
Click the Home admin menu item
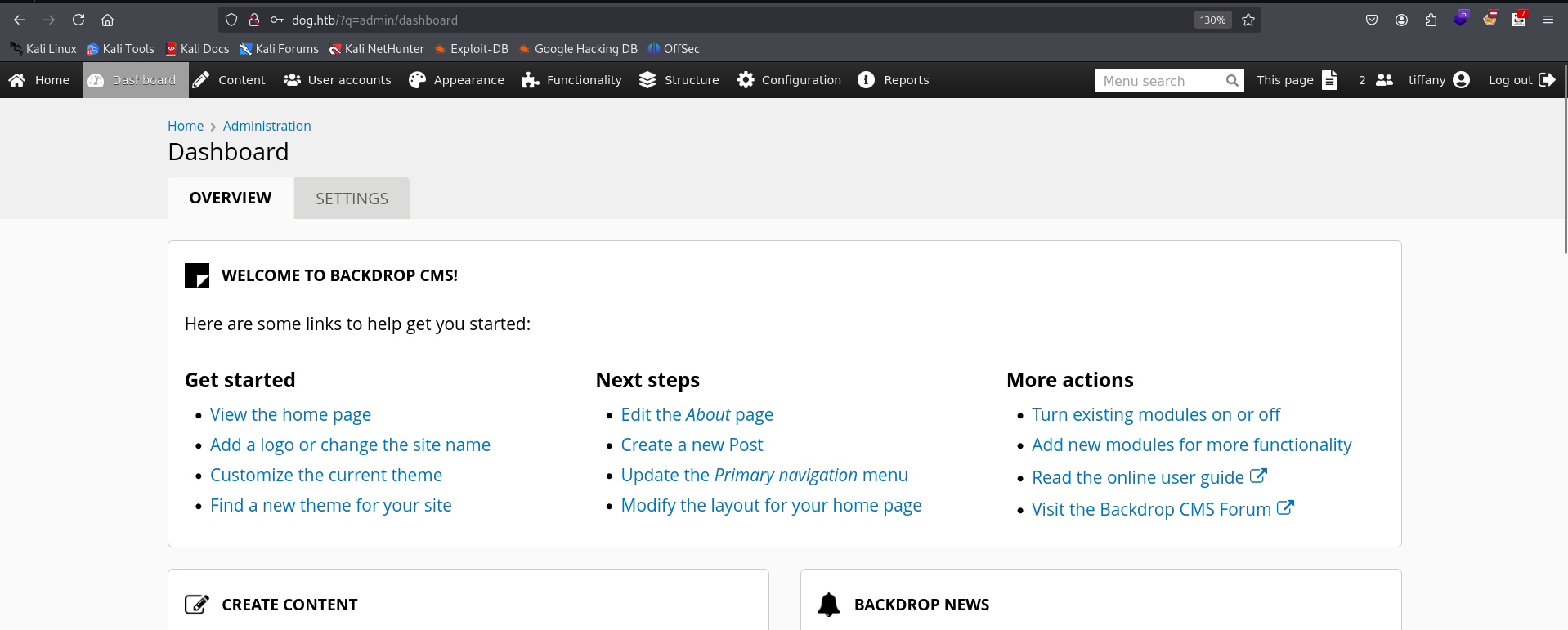click(39, 80)
